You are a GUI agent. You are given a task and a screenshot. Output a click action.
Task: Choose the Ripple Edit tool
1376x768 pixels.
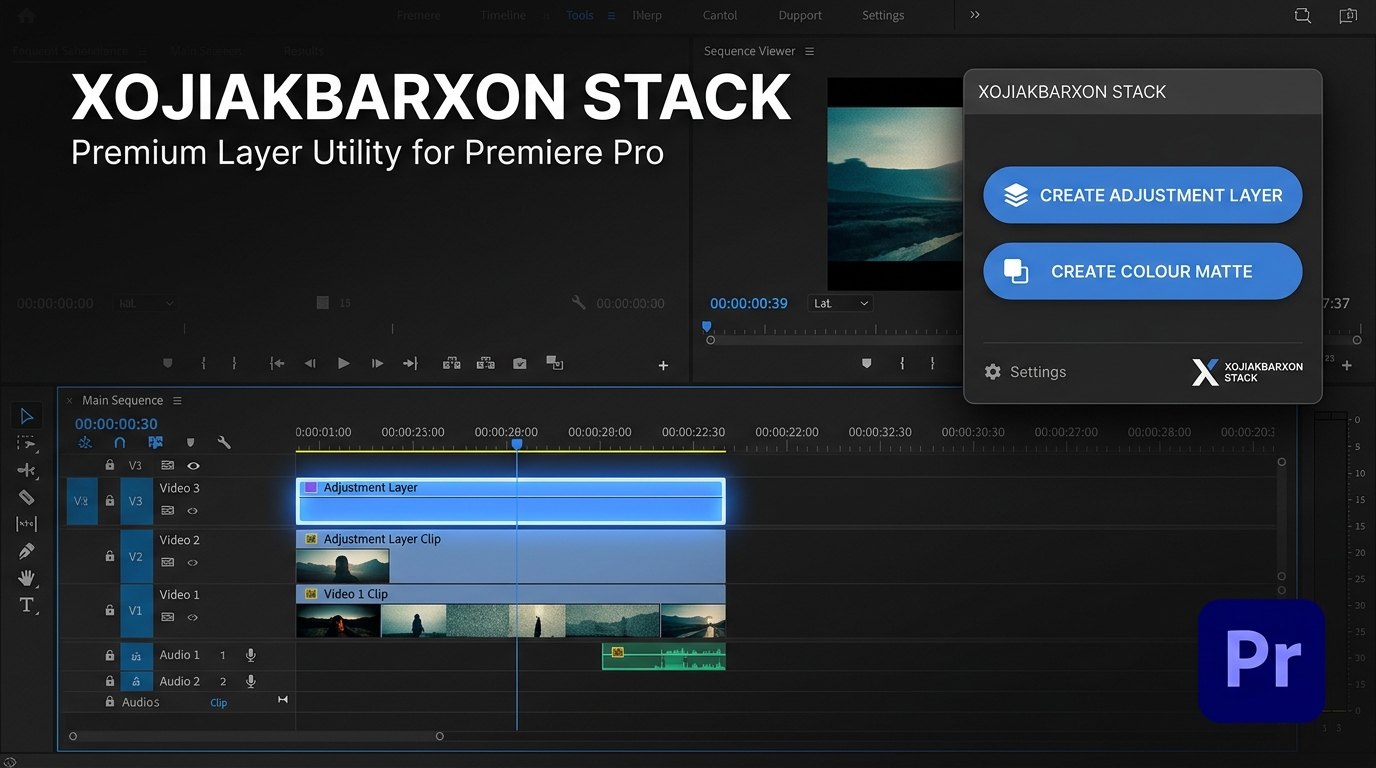(27, 470)
